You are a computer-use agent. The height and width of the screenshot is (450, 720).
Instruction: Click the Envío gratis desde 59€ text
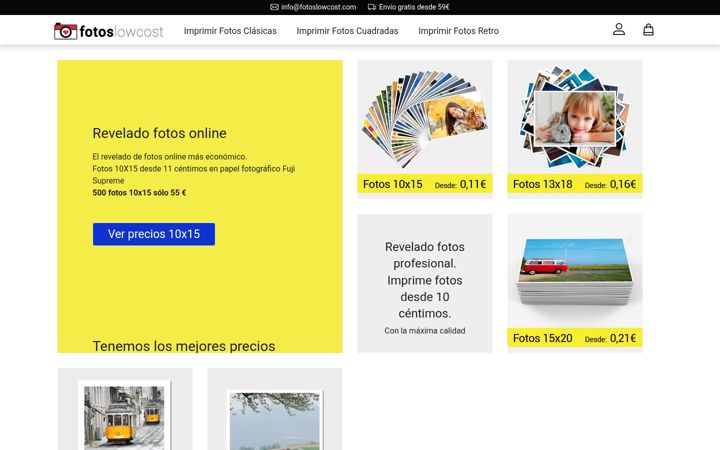point(414,7)
